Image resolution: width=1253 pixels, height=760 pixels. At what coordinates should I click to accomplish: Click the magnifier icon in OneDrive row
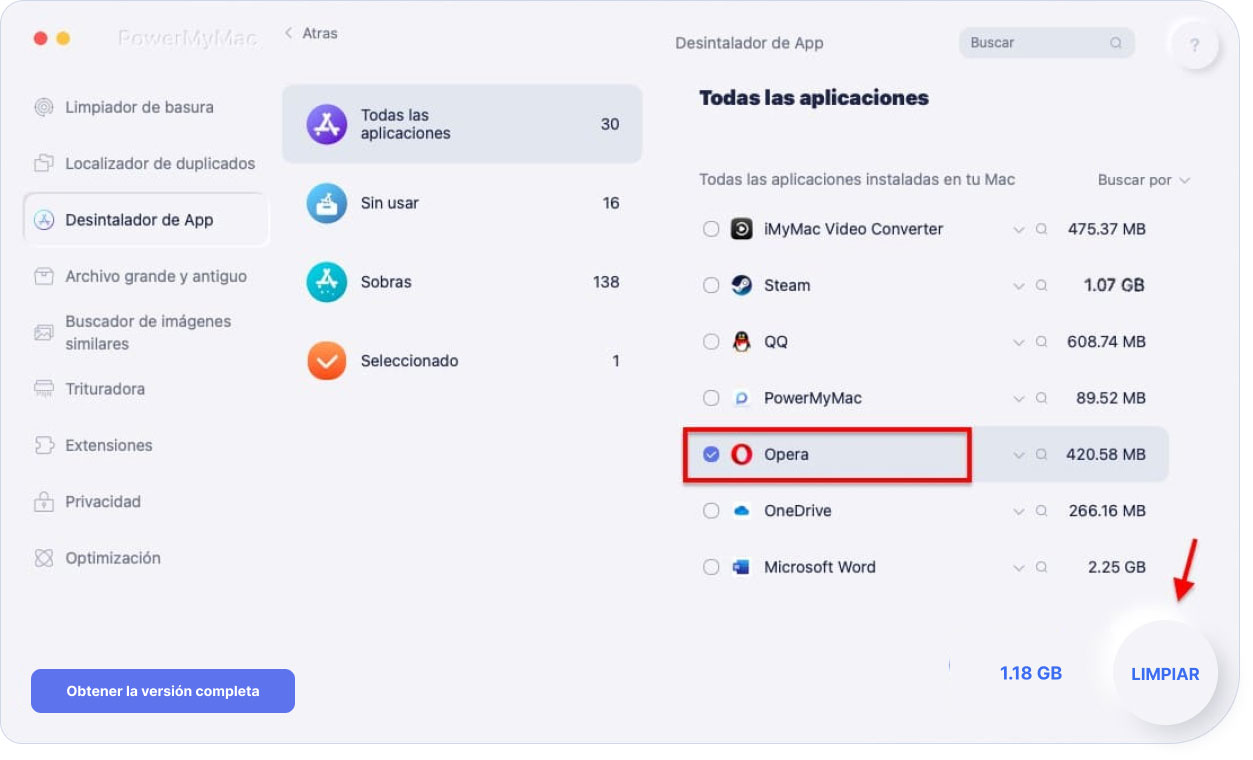click(1041, 511)
